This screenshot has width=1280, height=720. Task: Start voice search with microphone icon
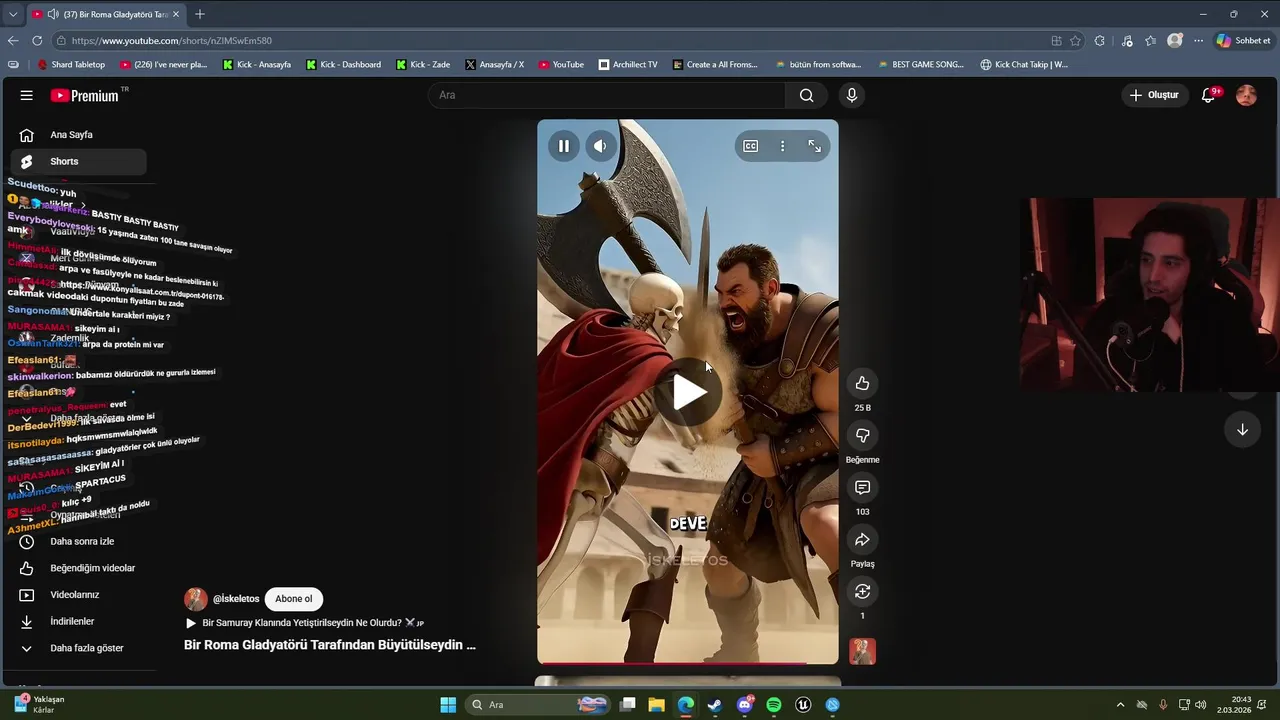point(851,95)
